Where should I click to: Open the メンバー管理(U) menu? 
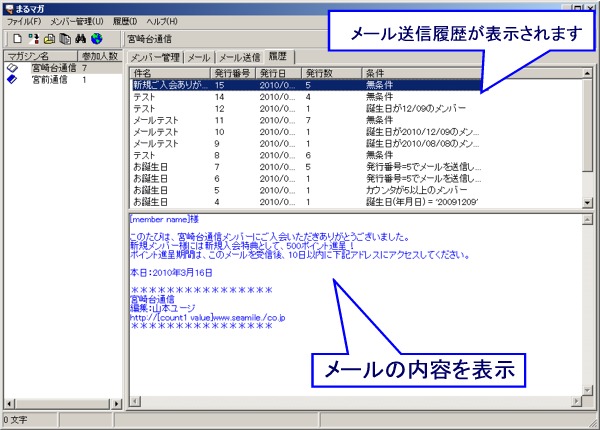click(x=76, y=21)
